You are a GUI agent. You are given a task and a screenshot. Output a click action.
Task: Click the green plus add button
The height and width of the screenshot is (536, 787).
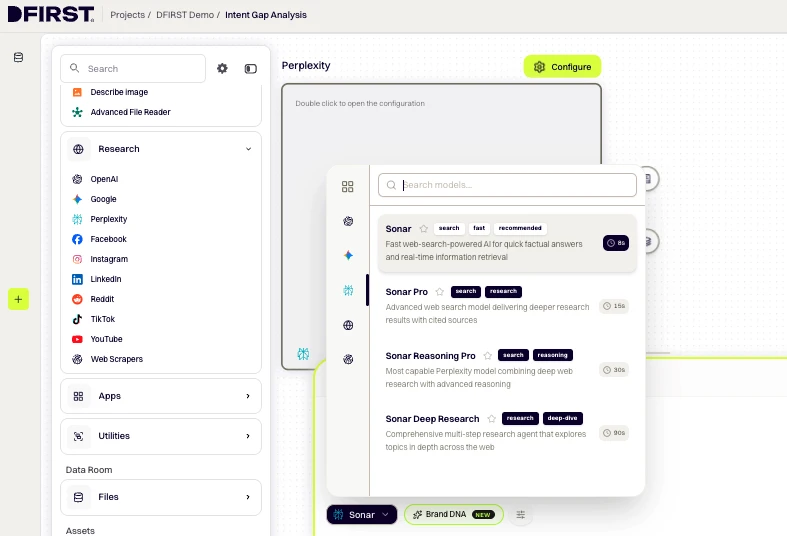point(18,299)
